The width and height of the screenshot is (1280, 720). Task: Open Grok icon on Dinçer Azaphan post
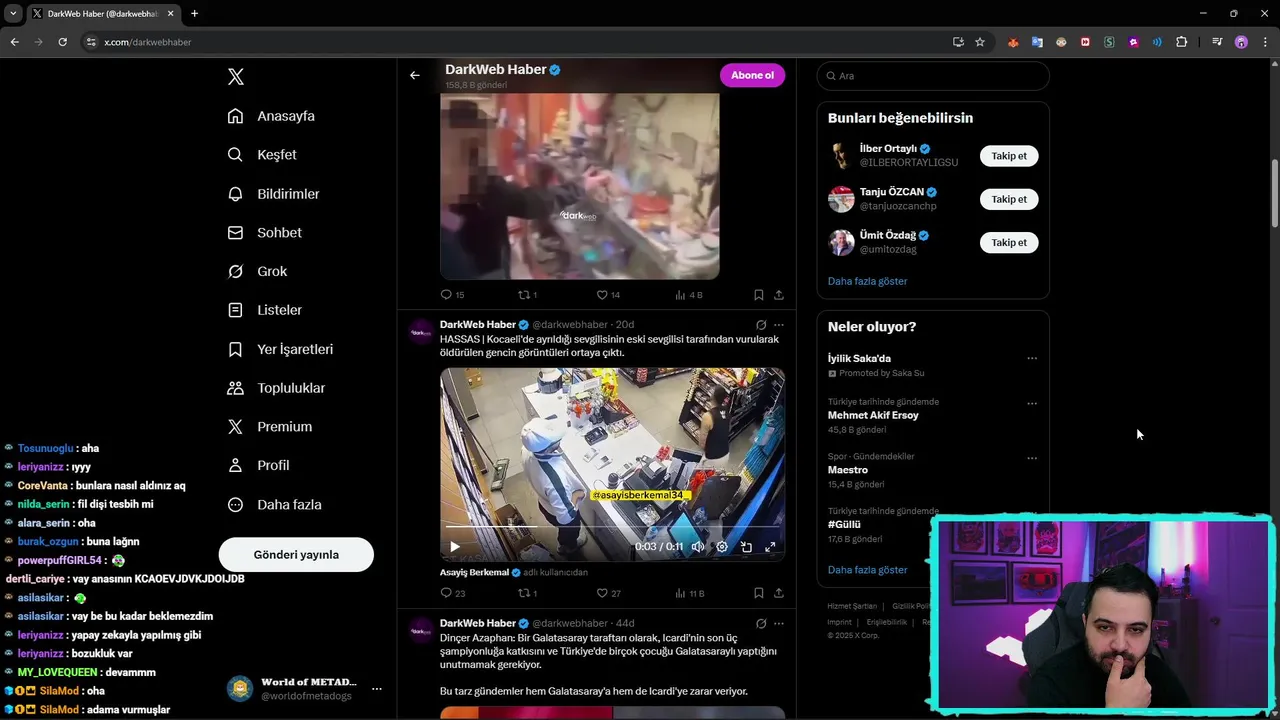coord(761,623)
